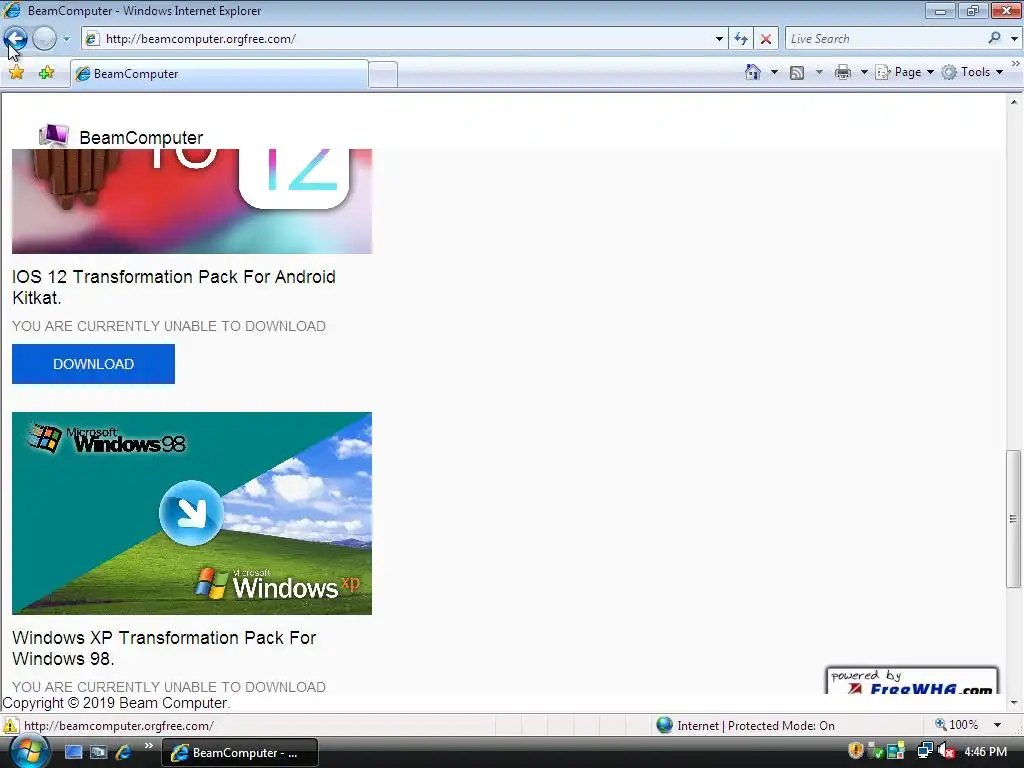Click the FreeWHA.com powered by badge

click(x=912, y=680)
